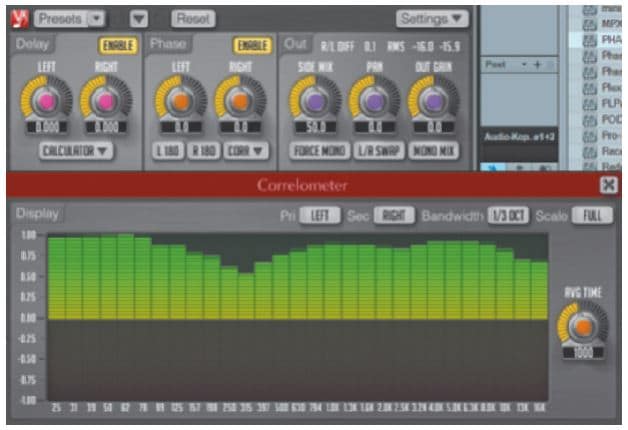Viewport: 628px width, 430px height.
Task: Open the Presets dropdown arrow
Action: 96,19
